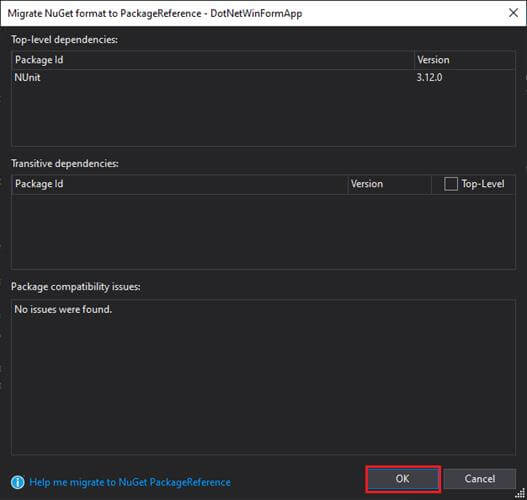Confirm migration with the OK button
The image size is (527, 500).
coord(403,479)
